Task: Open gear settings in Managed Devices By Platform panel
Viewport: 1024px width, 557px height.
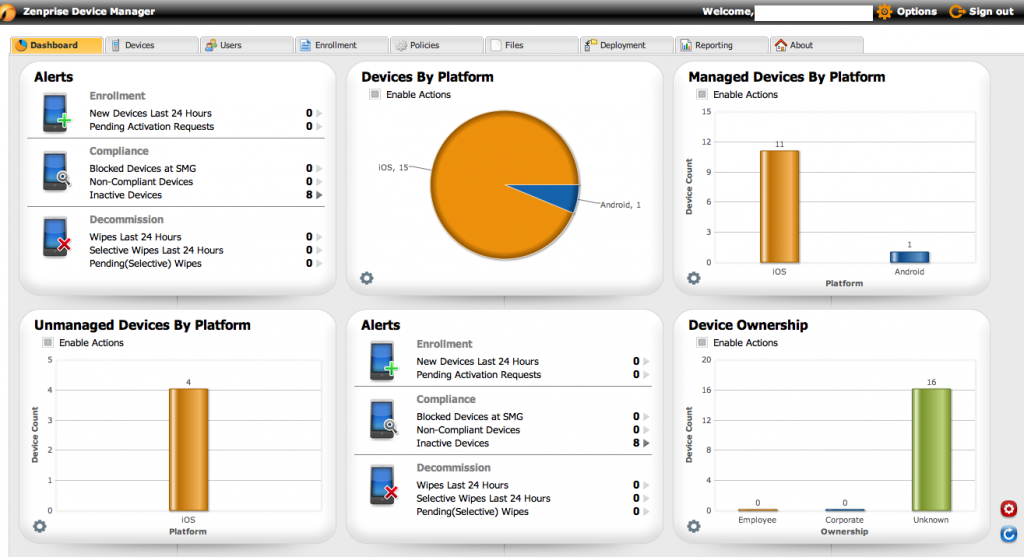Action: click(693, 278)
